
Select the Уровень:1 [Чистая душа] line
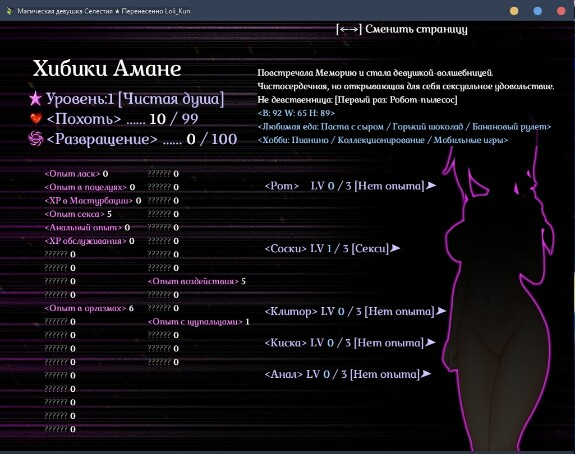(135, 99)
